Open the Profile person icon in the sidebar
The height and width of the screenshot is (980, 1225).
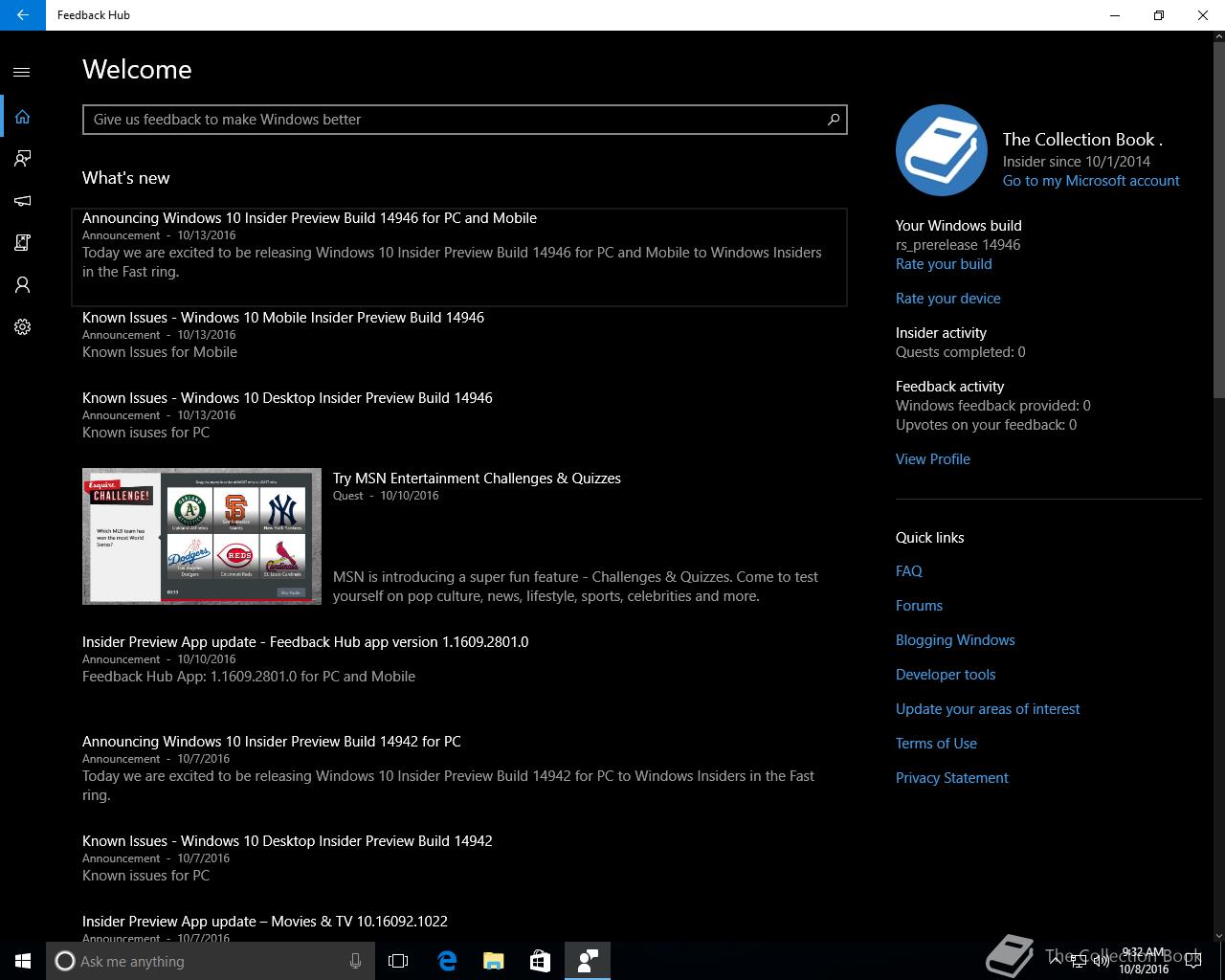coord(22,285)
